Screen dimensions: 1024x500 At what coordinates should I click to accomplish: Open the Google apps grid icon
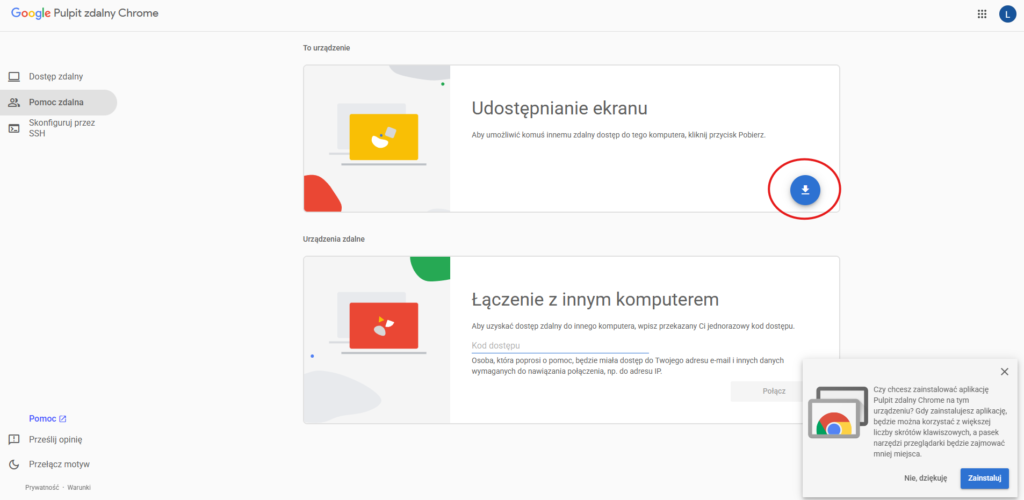coord(982,14)
